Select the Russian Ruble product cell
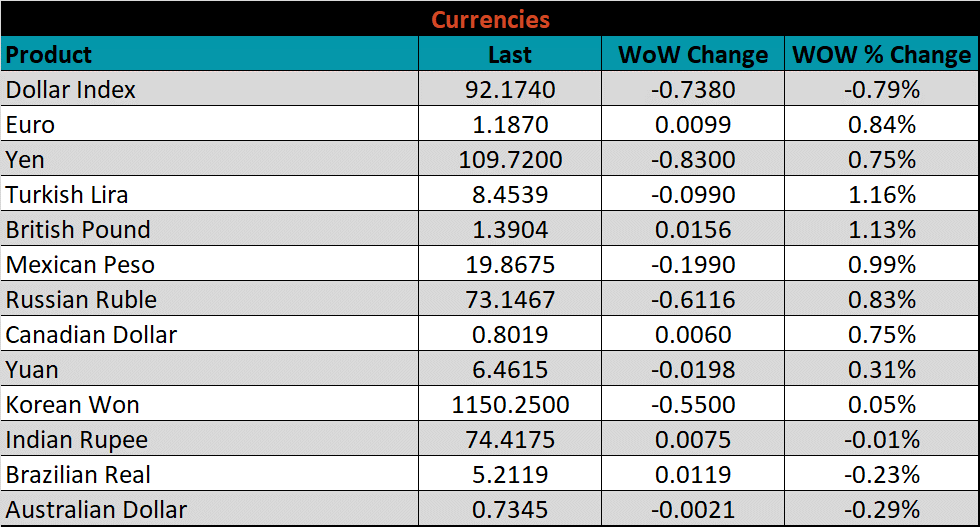980x527 pixels. click(81, 300)
